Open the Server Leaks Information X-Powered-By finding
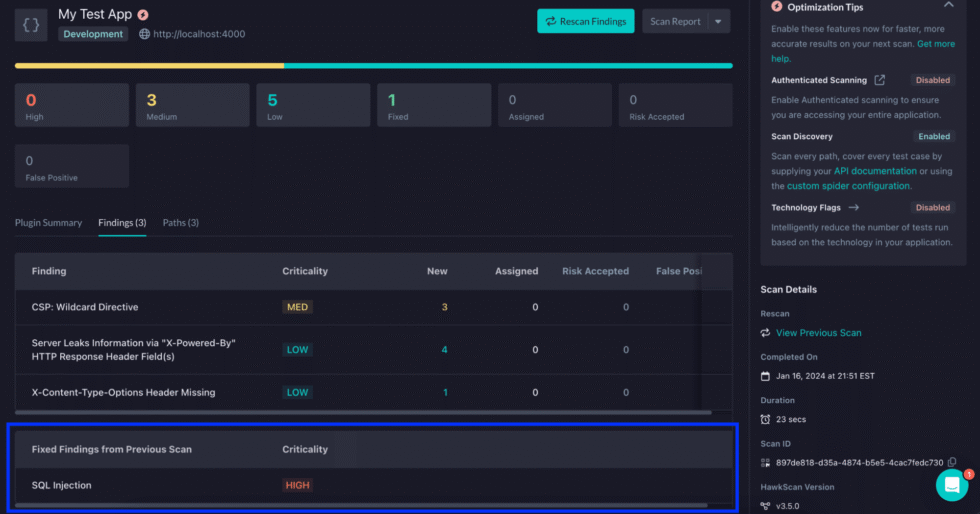This screenshot has width=980, height=514. (134, 350)
